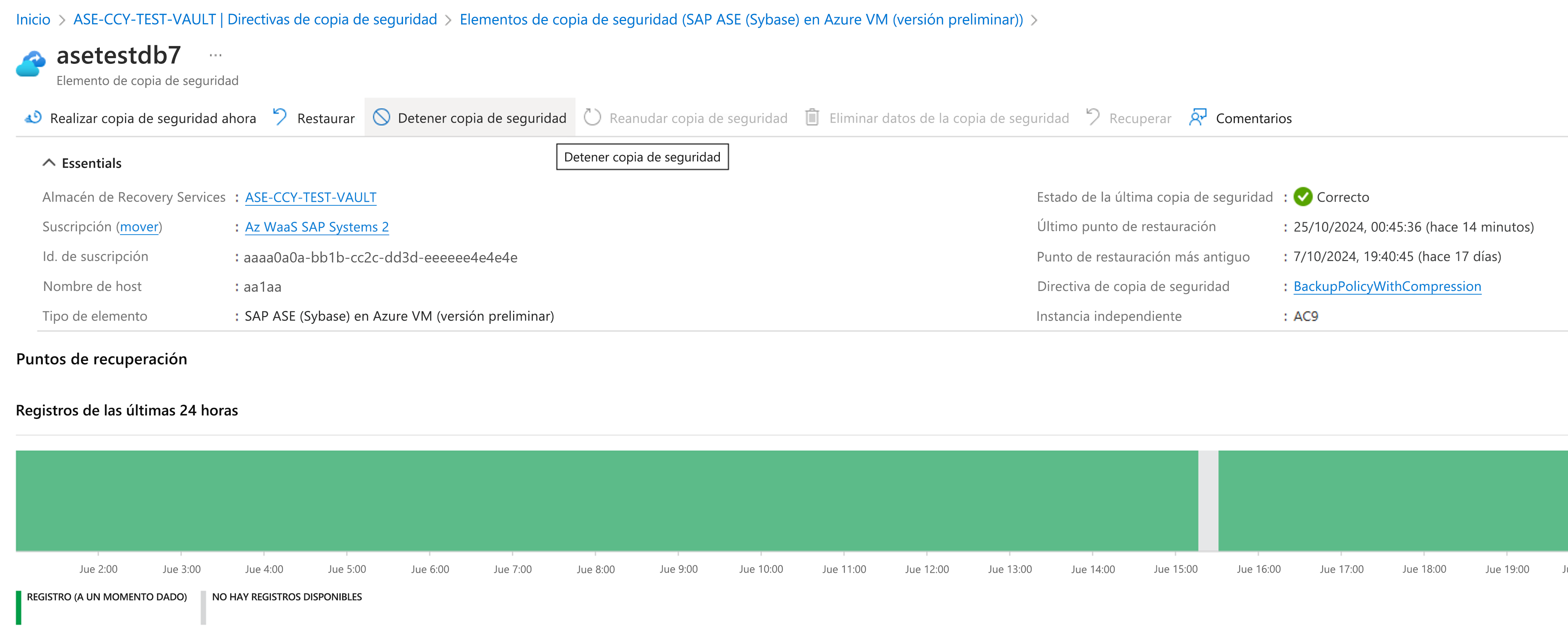This screenshot has height=628, width=1568.
Task: Click the gray gap in the log timeline
Action: pos(1208,501)
